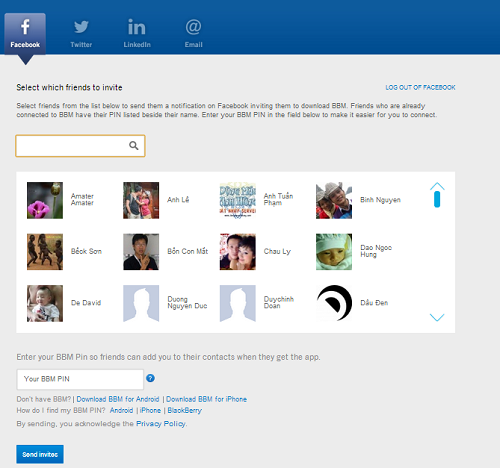Click the friend list scrollbar handle
Screen dimensions: 500x468
click(x=437, y=199)
